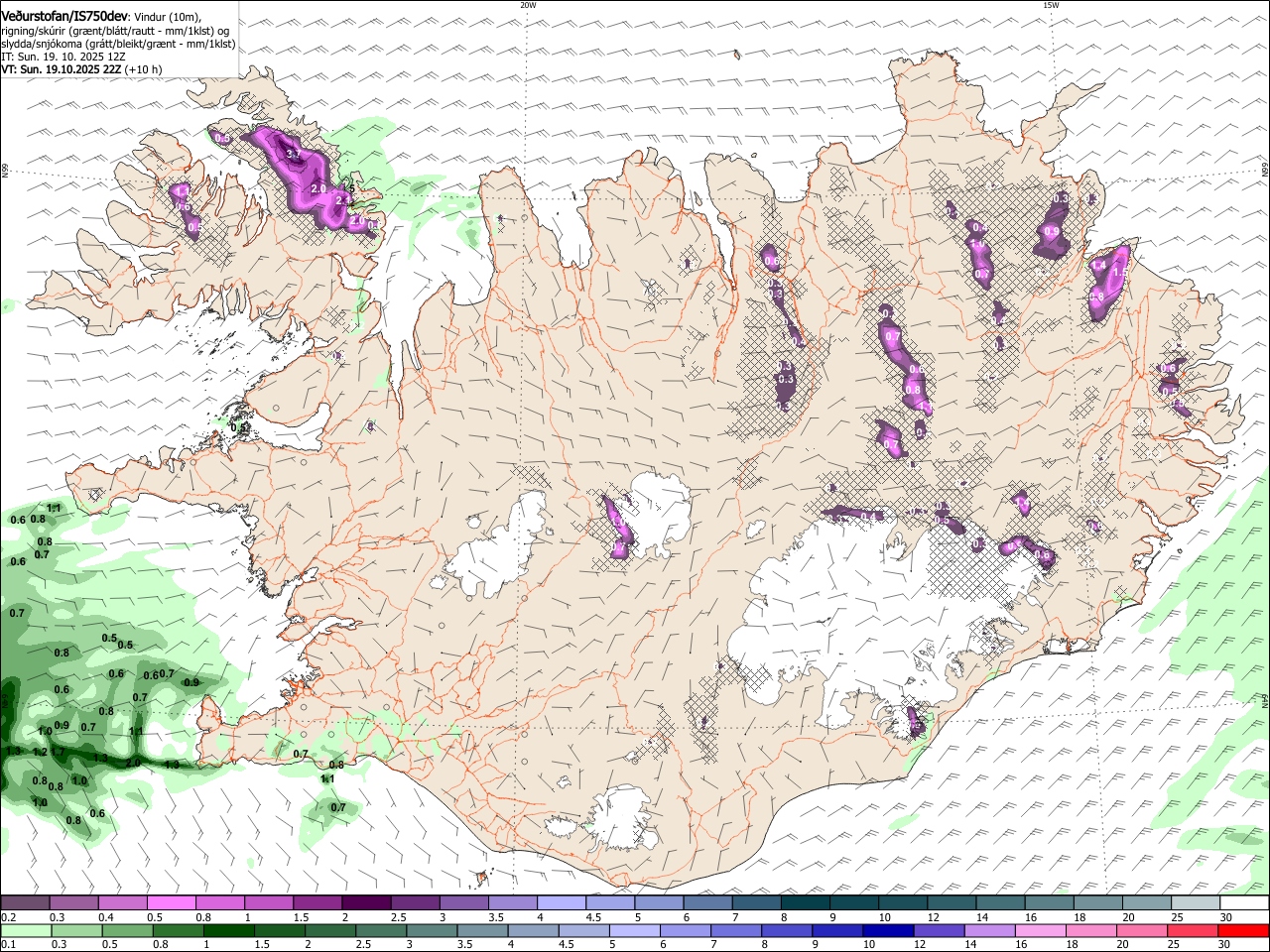Click the '15W' longitude label at top
This screenshot has width=1270, height=952.
[x=1051, y=5]
